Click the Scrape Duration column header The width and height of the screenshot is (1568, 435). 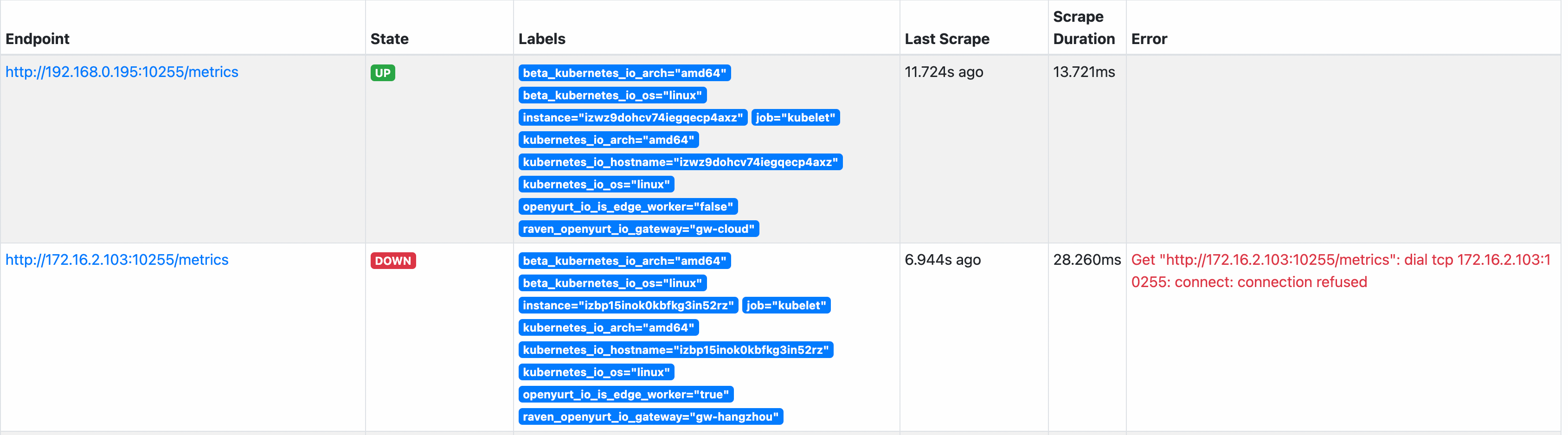1084,28
